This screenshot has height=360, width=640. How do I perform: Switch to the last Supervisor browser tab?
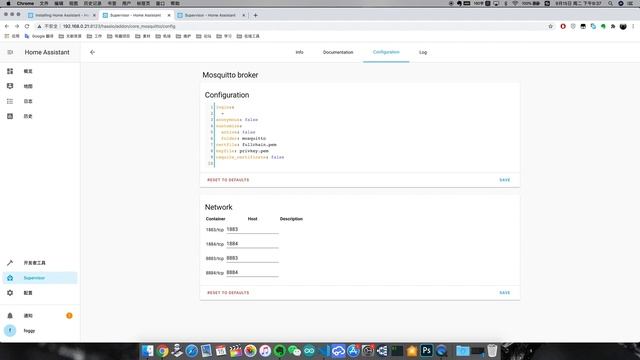click(x=210, y=15)
